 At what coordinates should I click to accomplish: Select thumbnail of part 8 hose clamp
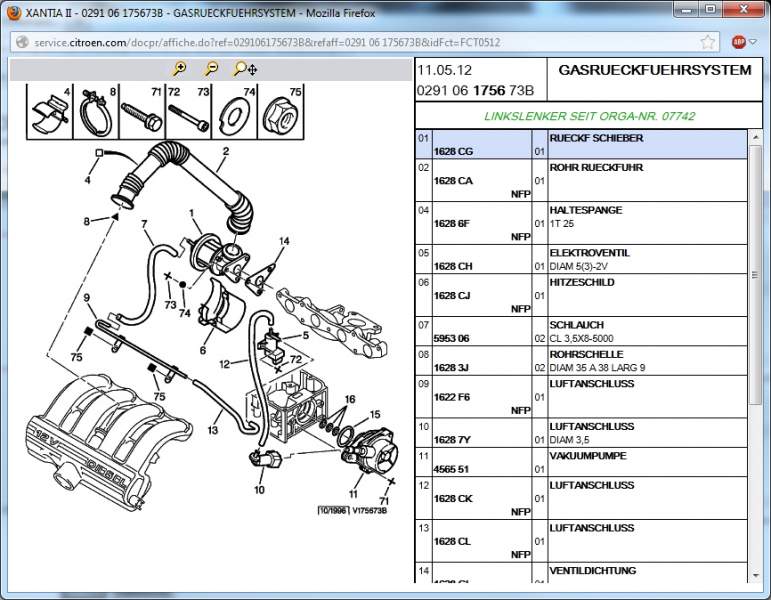[96, 112]
